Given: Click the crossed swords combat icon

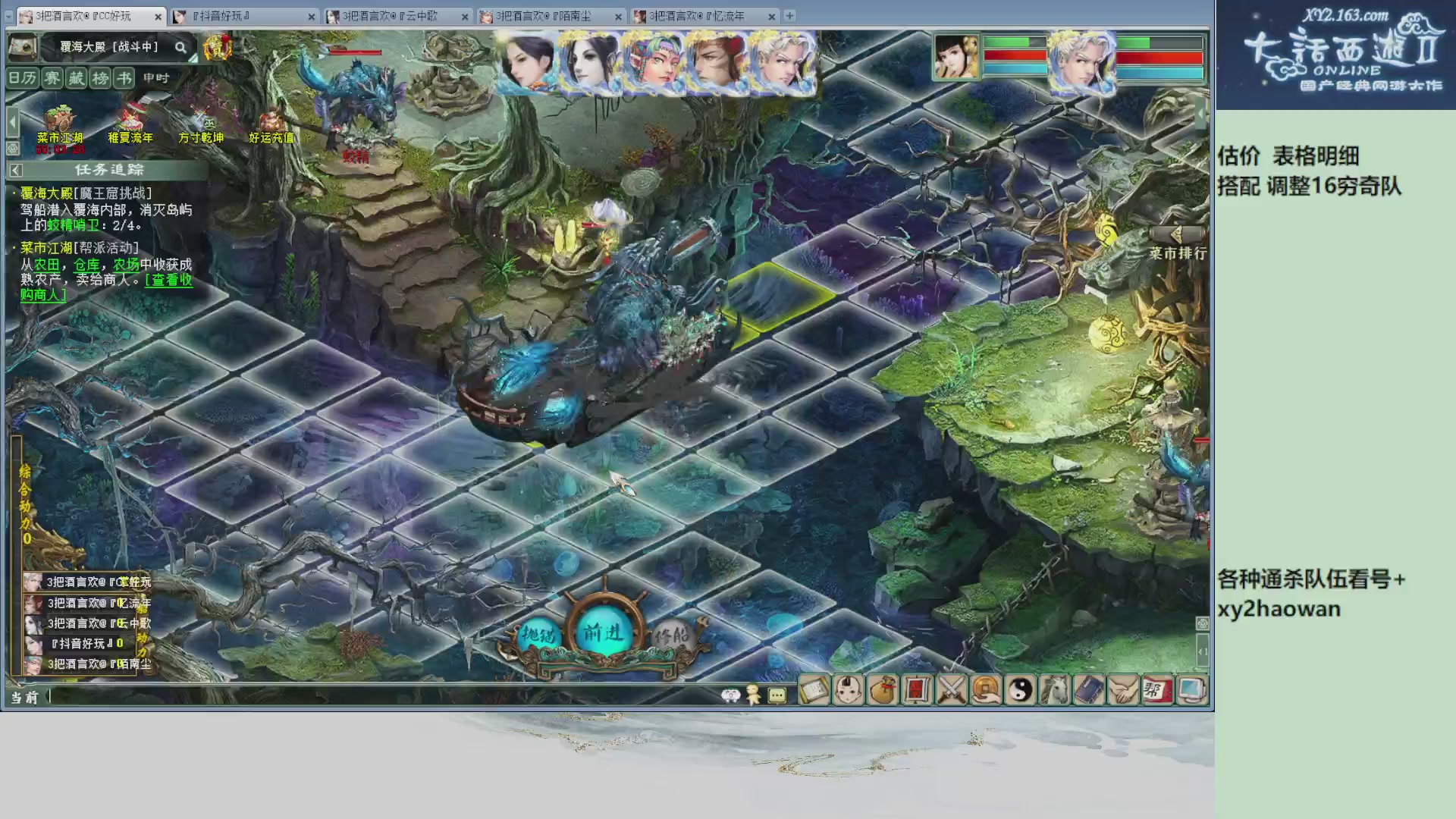Looking at the screenshot, I should click(952, 691).
